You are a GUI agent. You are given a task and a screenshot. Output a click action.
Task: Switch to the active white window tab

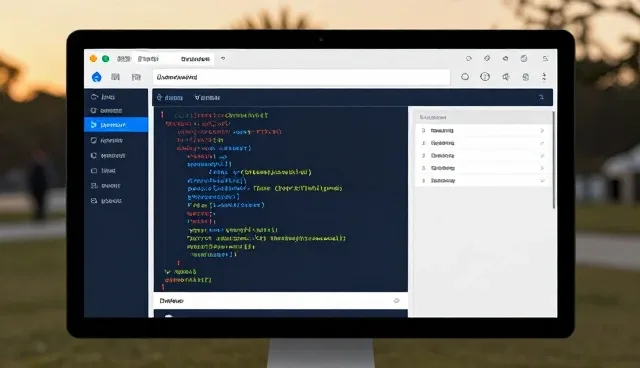(196, 59)
